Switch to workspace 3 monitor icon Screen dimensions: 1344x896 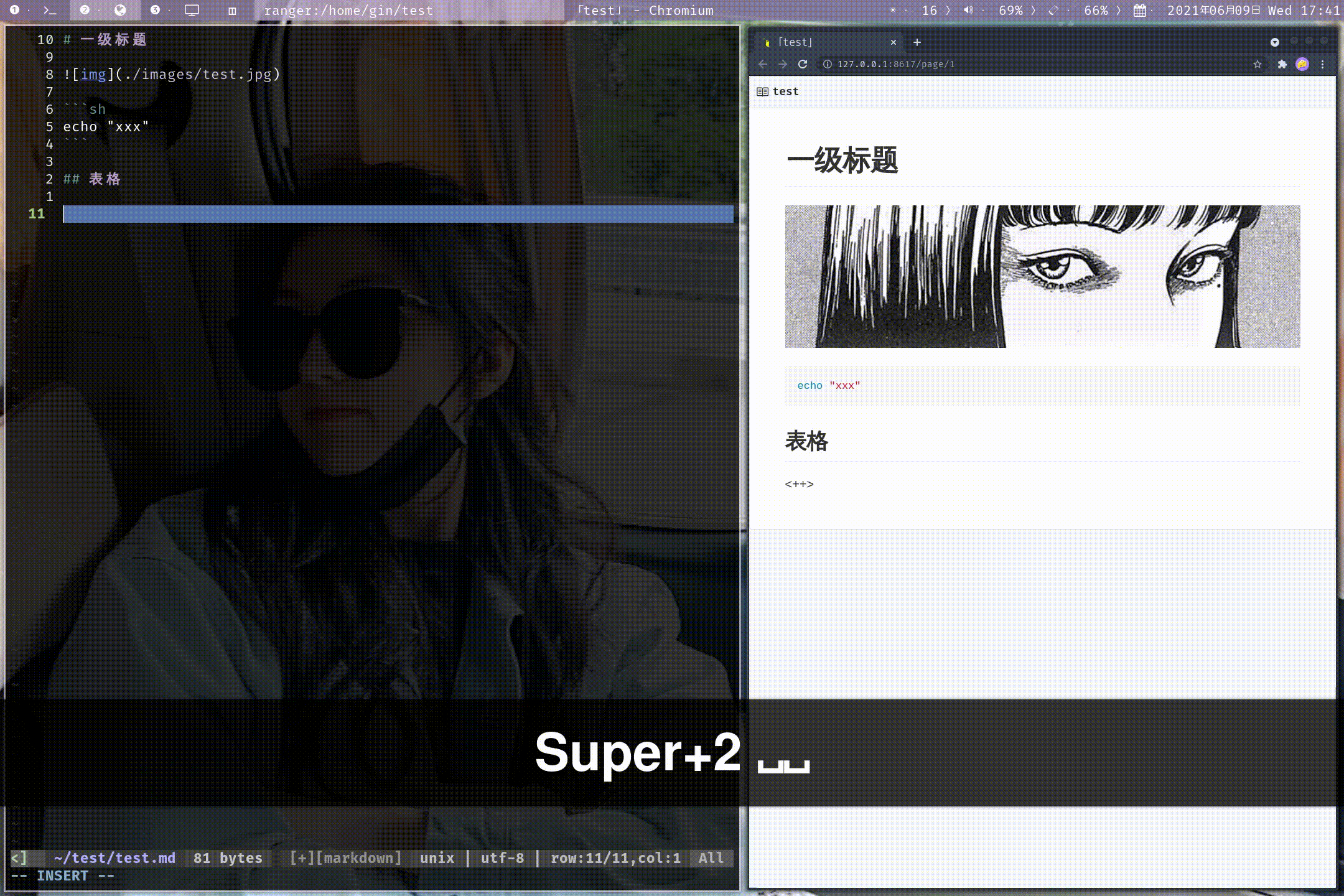click(x=192, y=10)
